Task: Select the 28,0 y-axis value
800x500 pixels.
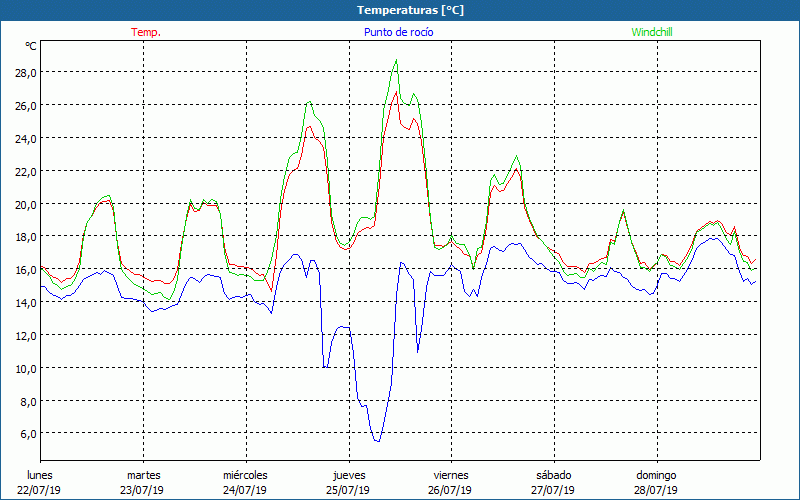Action: (x=26, y=72)
